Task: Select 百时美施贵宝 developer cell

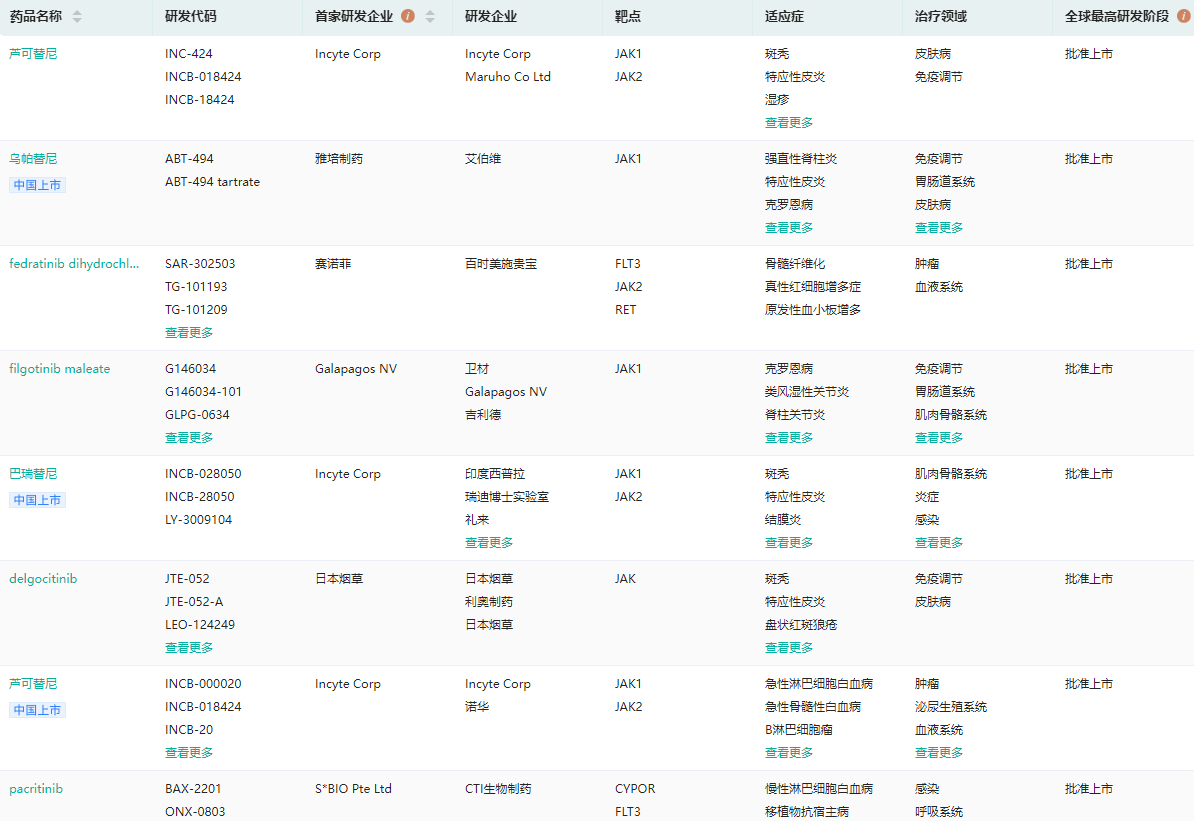Action: (501, 264)
